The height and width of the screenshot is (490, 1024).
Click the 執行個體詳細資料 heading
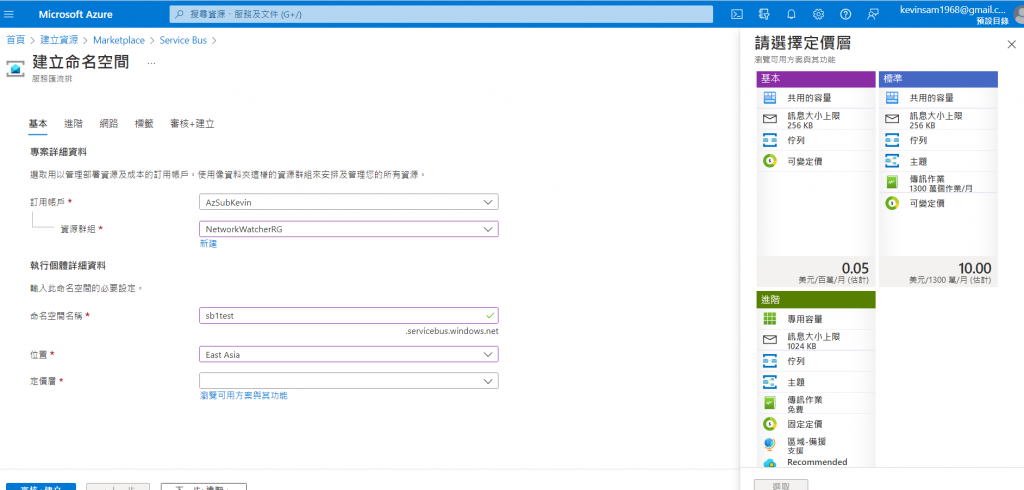68,265
